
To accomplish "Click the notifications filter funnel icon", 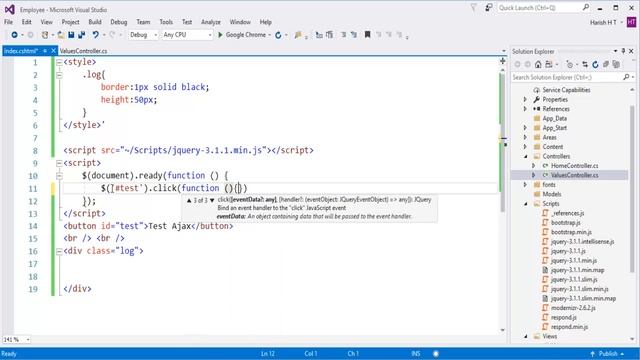I will [473, 7].
